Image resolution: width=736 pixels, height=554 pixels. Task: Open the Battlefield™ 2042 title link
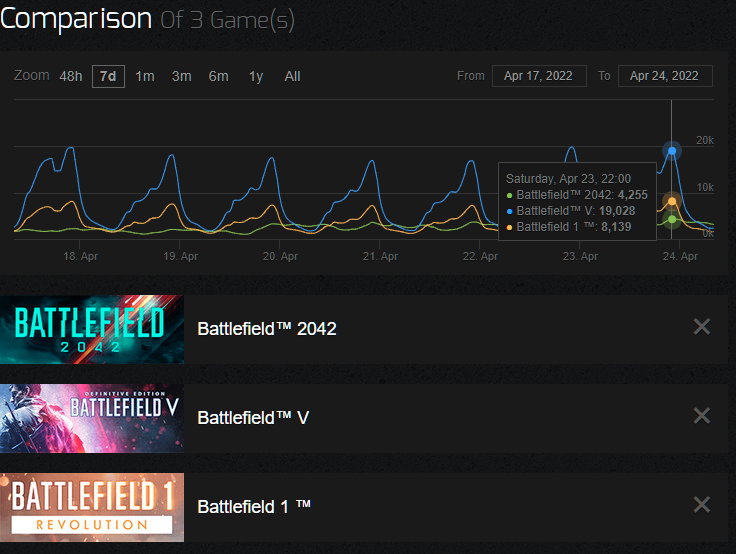click(267, 329)
